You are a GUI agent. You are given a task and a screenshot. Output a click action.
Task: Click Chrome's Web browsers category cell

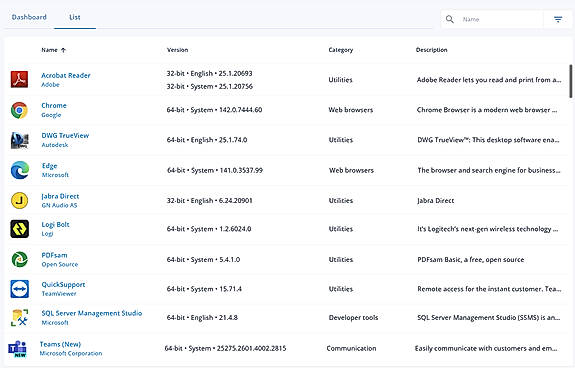pos(351,110)
